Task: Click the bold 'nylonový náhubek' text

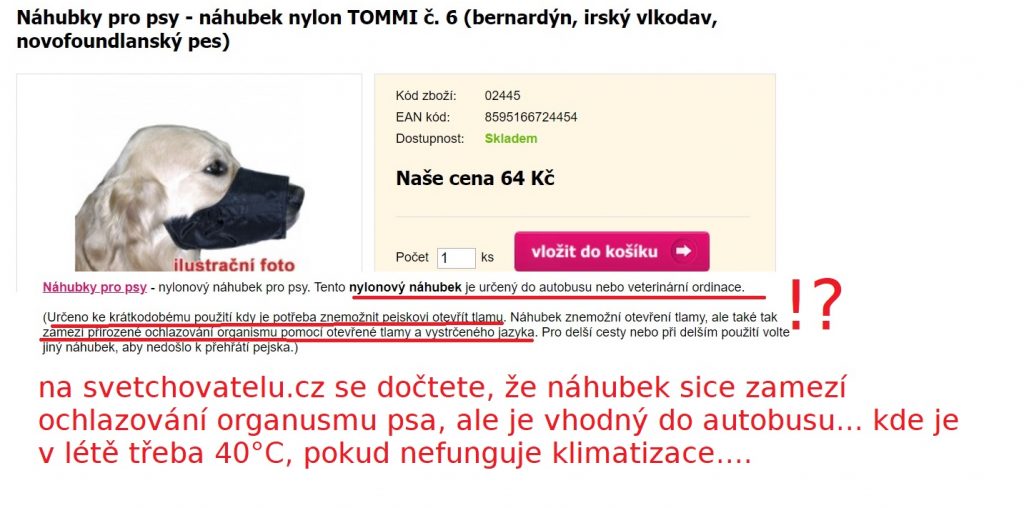Action: (406, 287)
